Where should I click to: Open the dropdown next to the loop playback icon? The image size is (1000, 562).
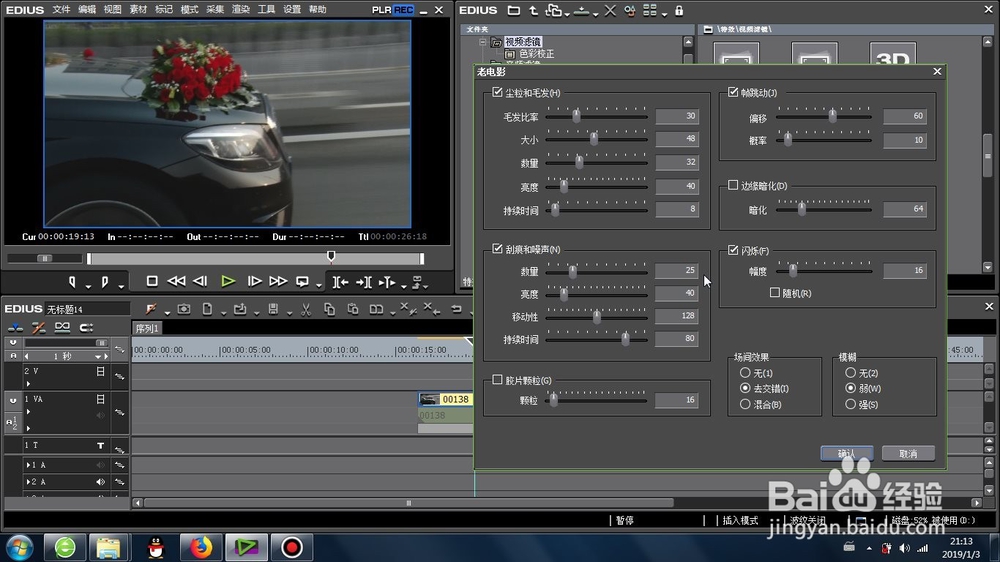(318, 286)
